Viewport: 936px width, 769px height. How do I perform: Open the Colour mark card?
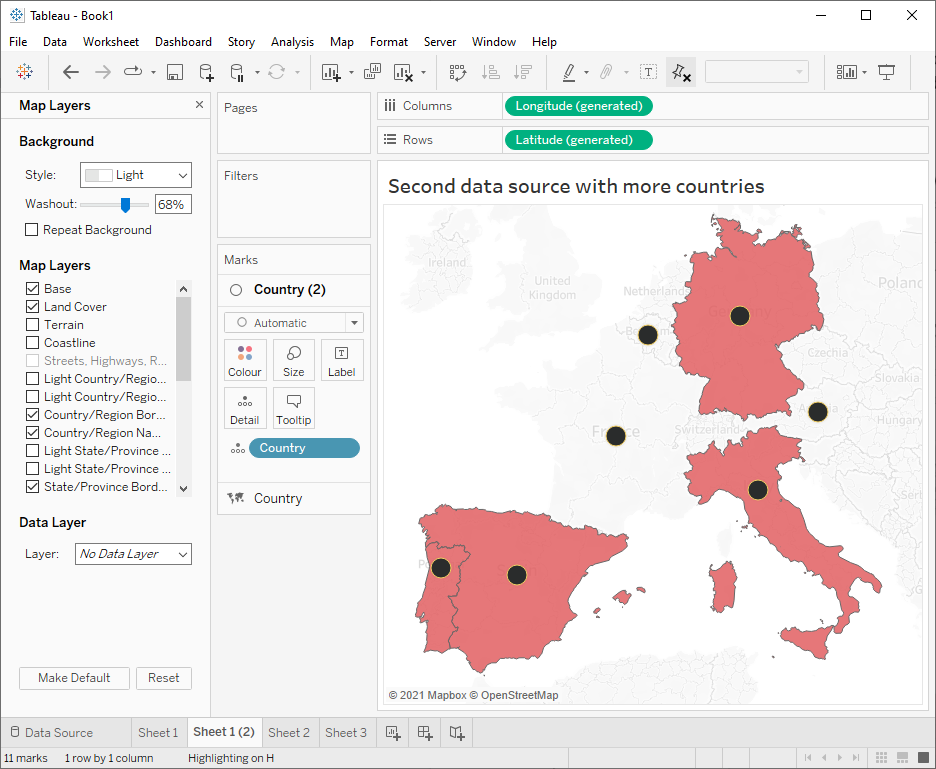point(245,360)
